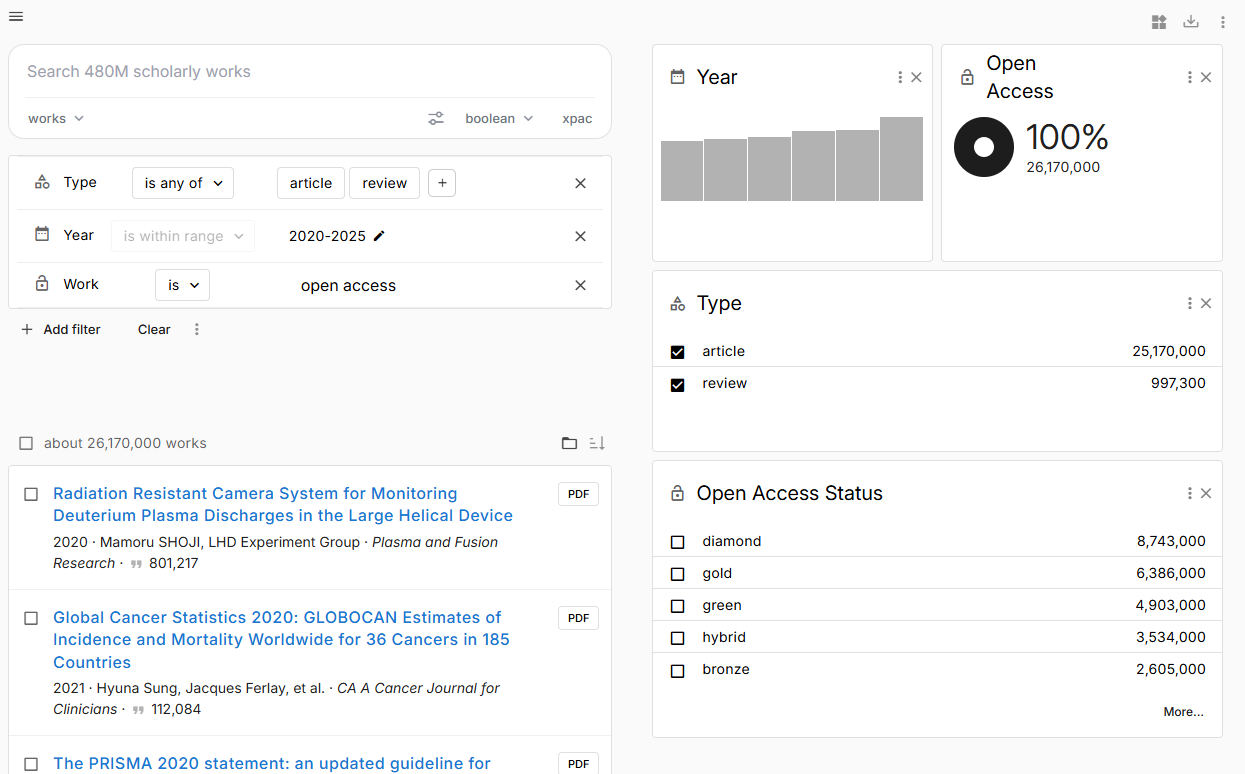The height and width of the screenshot is (774, 1245).
Task: Click the calendar icon in Year widget
Action: (677, 76)
